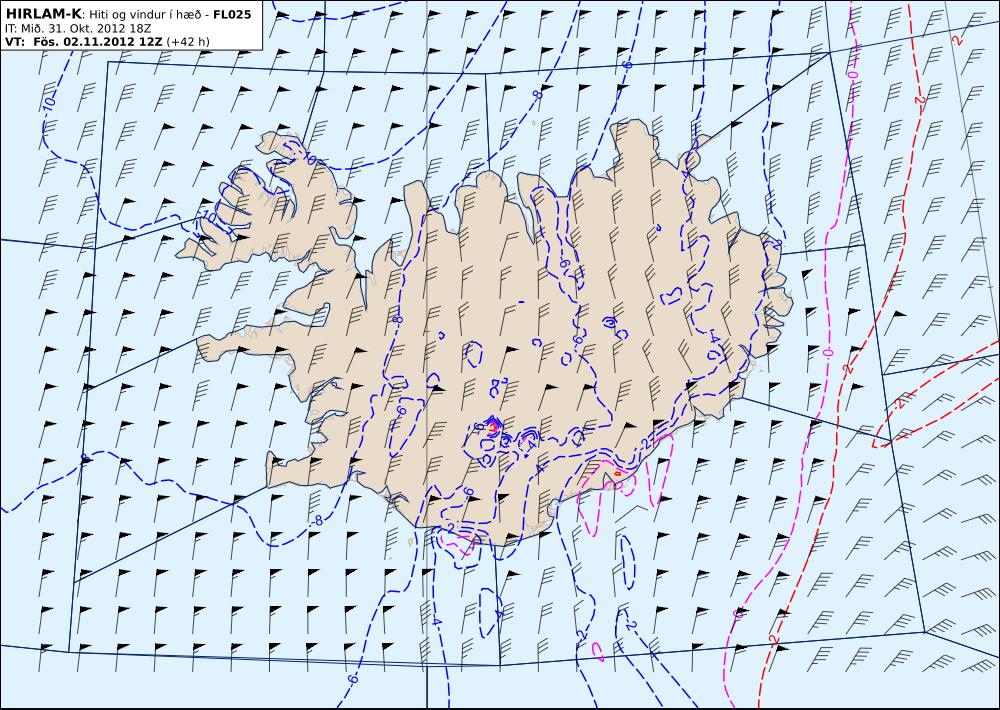Click the 'VT: Fös. 02.11.2012 12Z' valid time

tap(84, 42)
